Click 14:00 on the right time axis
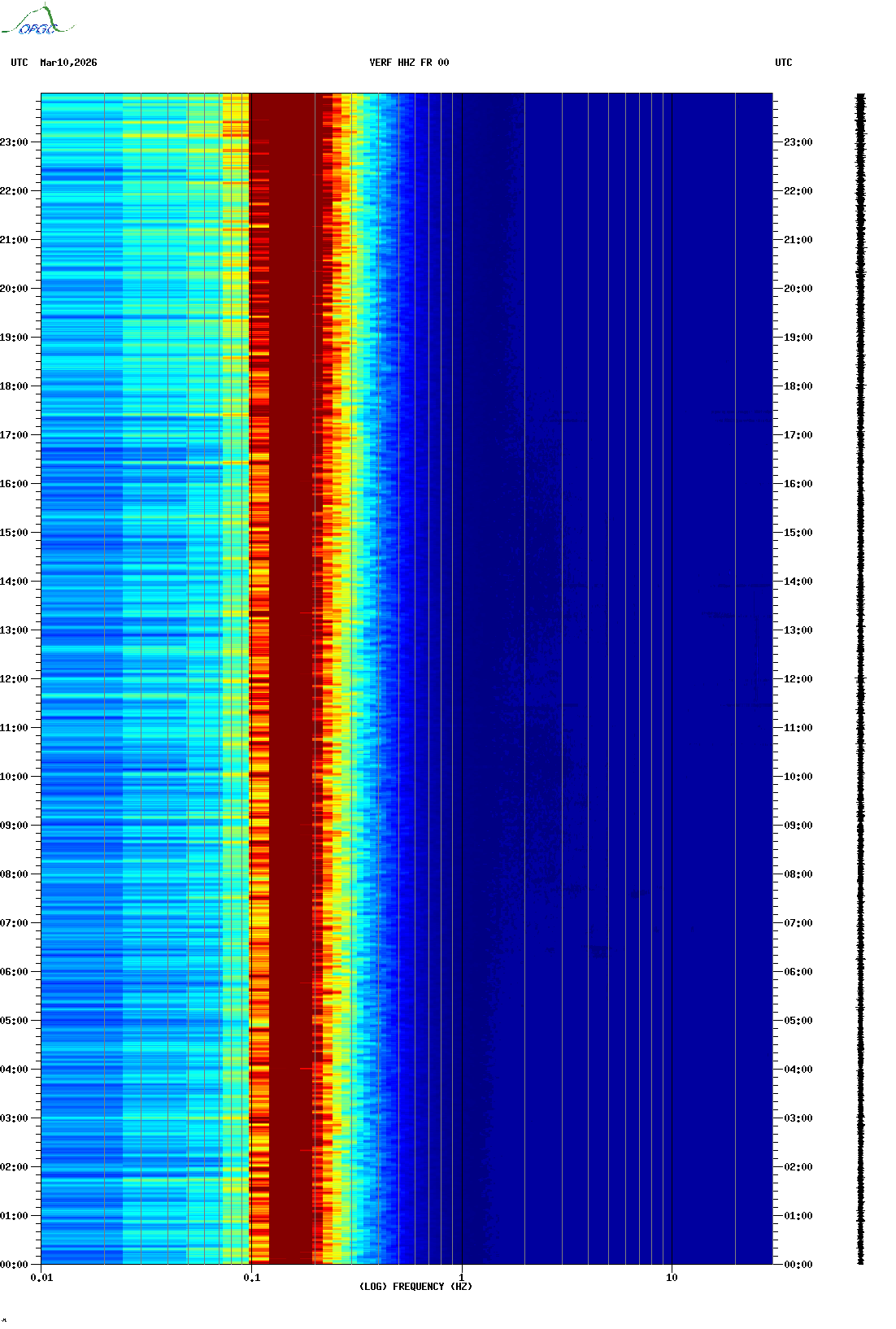 pyautogui.click(x=798, y=582)
